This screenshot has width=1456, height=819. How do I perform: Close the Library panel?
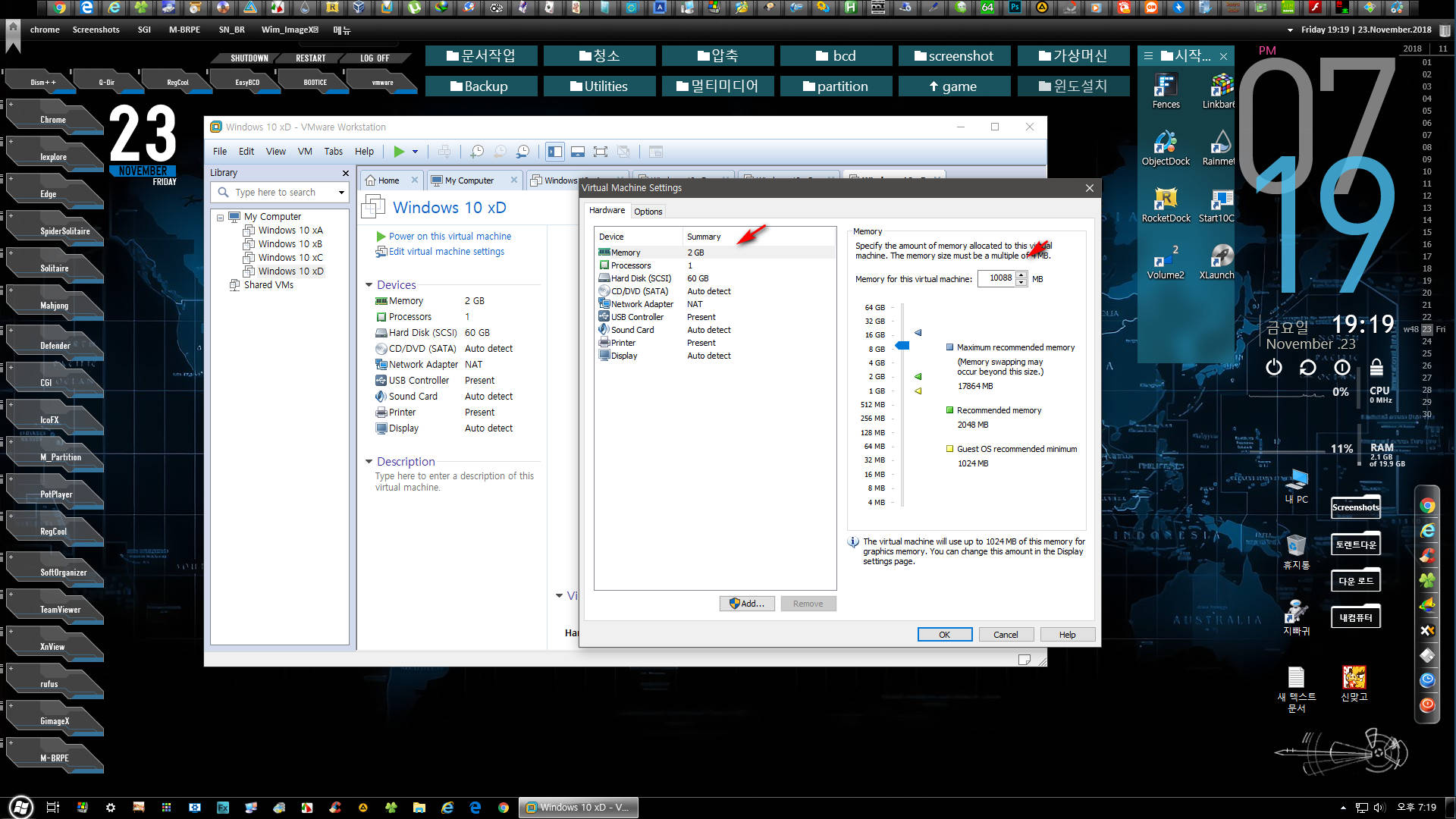pos(346,173)
